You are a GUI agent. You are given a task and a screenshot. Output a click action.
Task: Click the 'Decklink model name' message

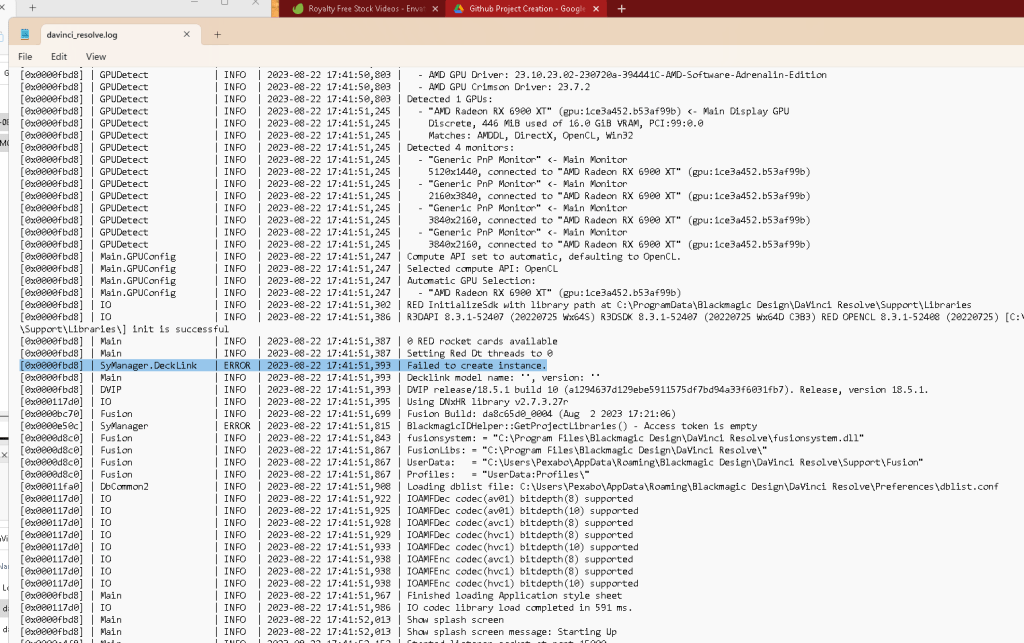point(504,377)
